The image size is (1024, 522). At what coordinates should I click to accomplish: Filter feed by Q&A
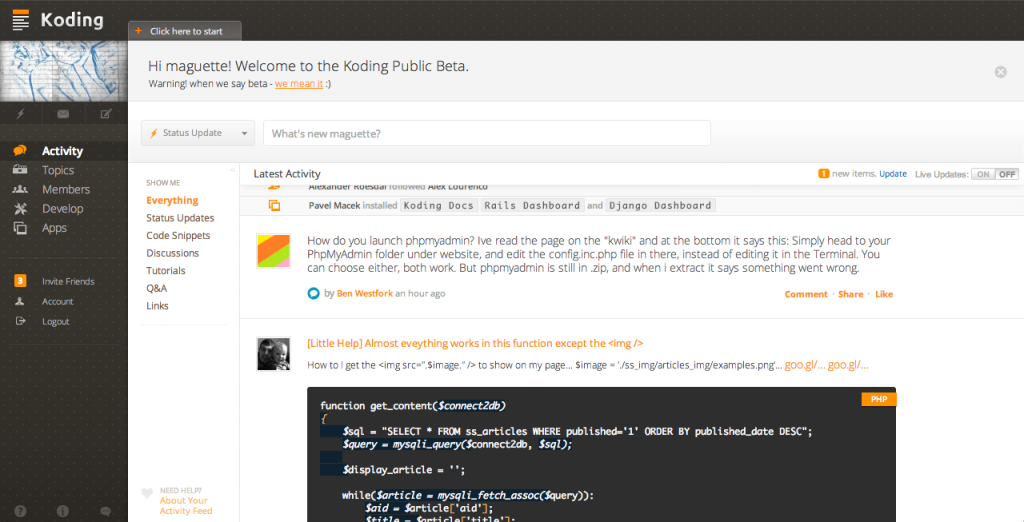pos(157,288)
